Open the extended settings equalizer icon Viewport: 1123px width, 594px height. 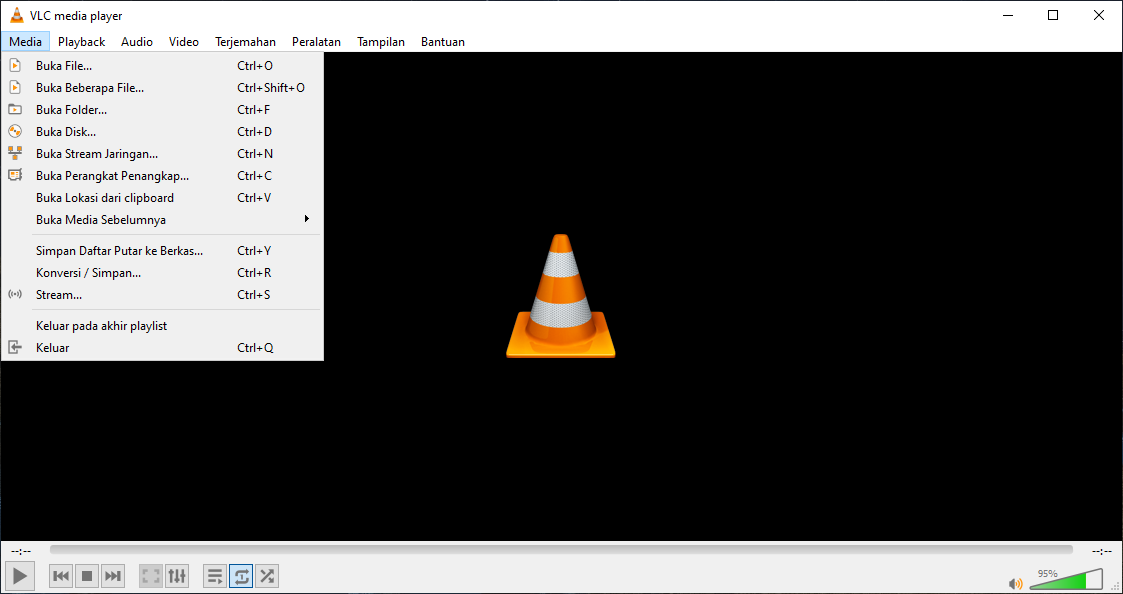pos(177,576)
